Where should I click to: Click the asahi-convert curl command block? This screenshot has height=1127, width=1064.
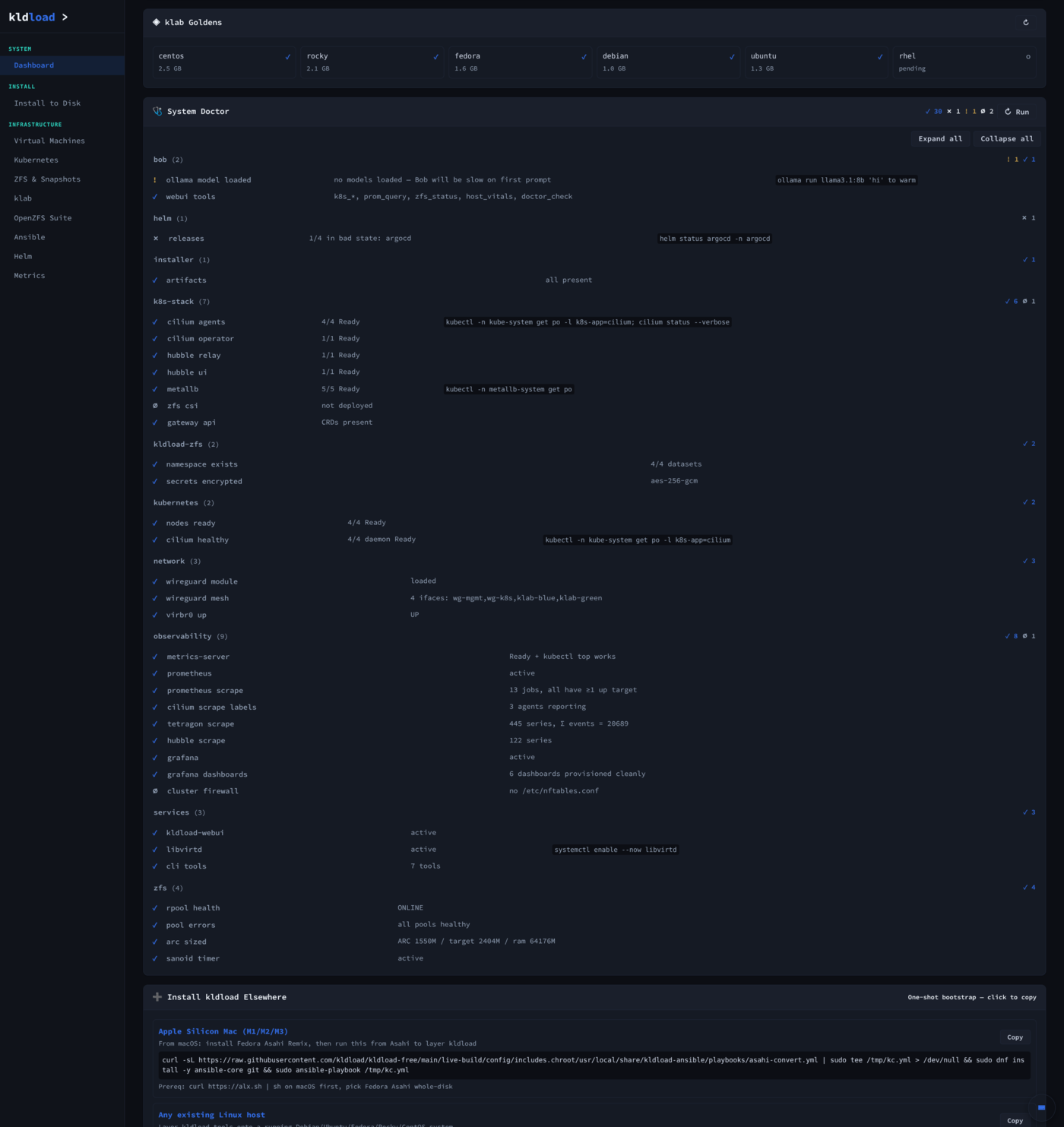[594, 1065]
